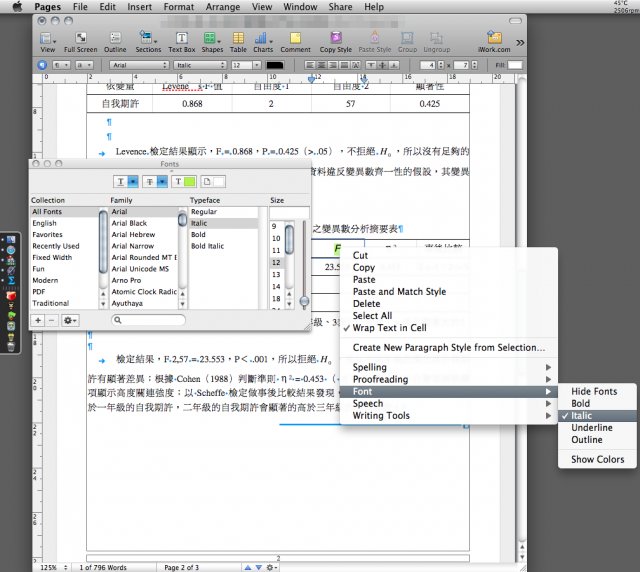
Task: Align cell text to bottom
Action: (394, 65)
